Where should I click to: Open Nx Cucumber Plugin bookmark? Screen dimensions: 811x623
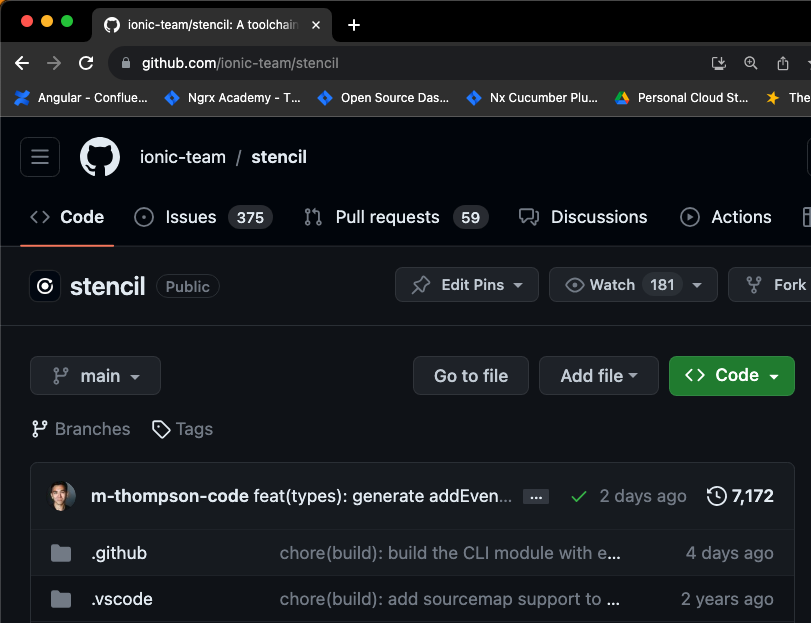click(532, 98)
